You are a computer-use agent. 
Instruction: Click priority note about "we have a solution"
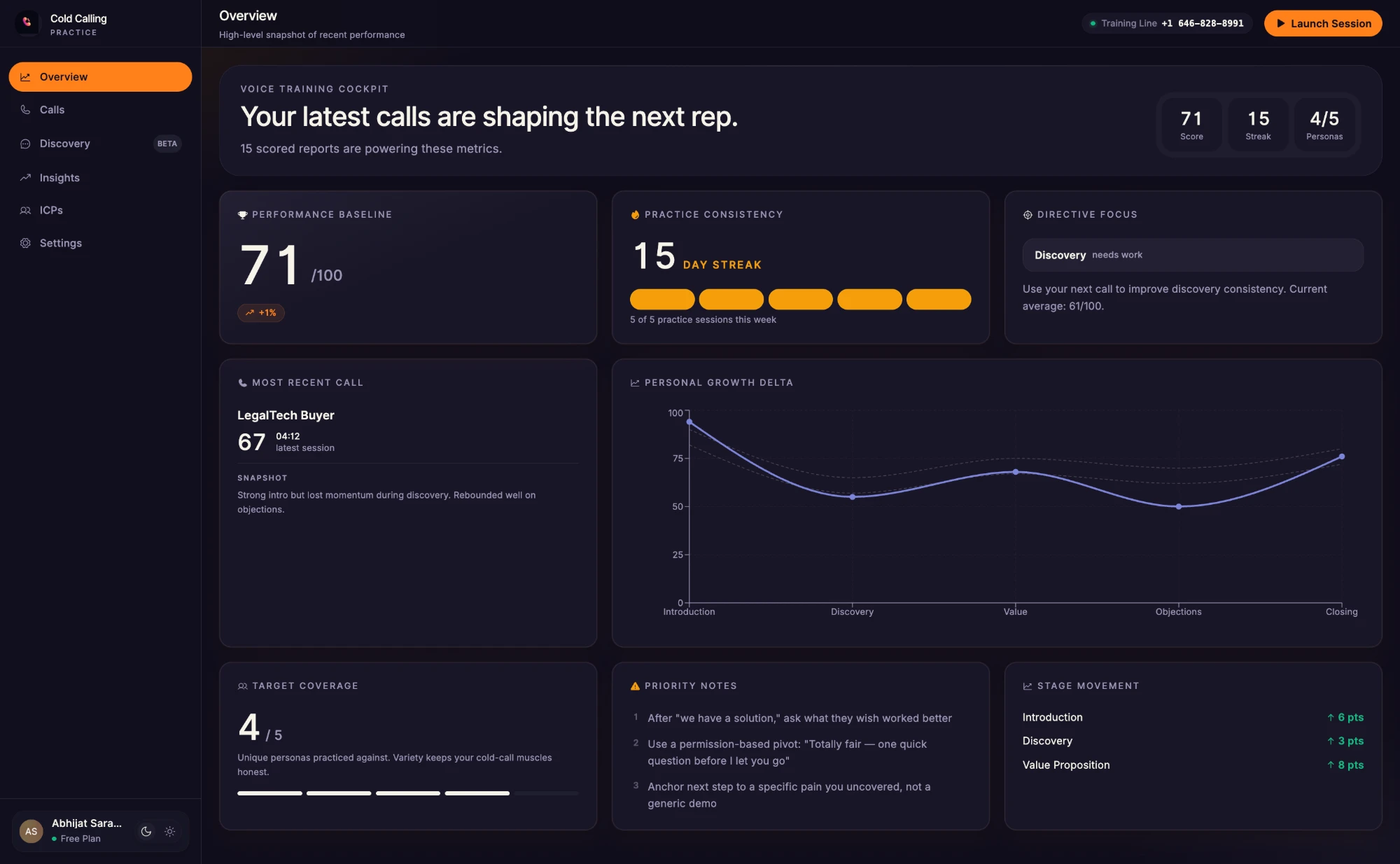(x=799, y=718)
